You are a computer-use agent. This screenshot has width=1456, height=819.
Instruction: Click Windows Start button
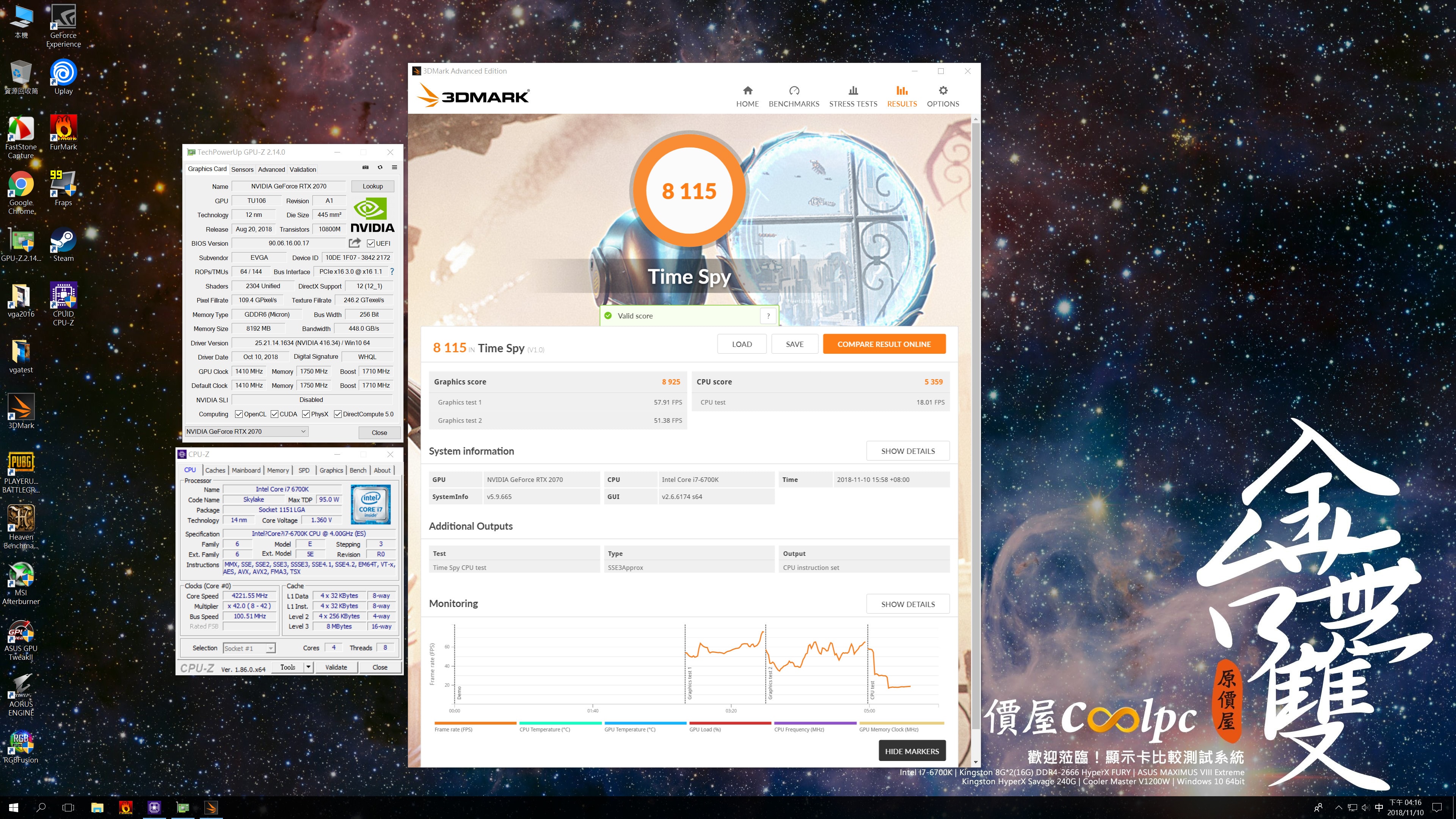click(x=14, y=808)
